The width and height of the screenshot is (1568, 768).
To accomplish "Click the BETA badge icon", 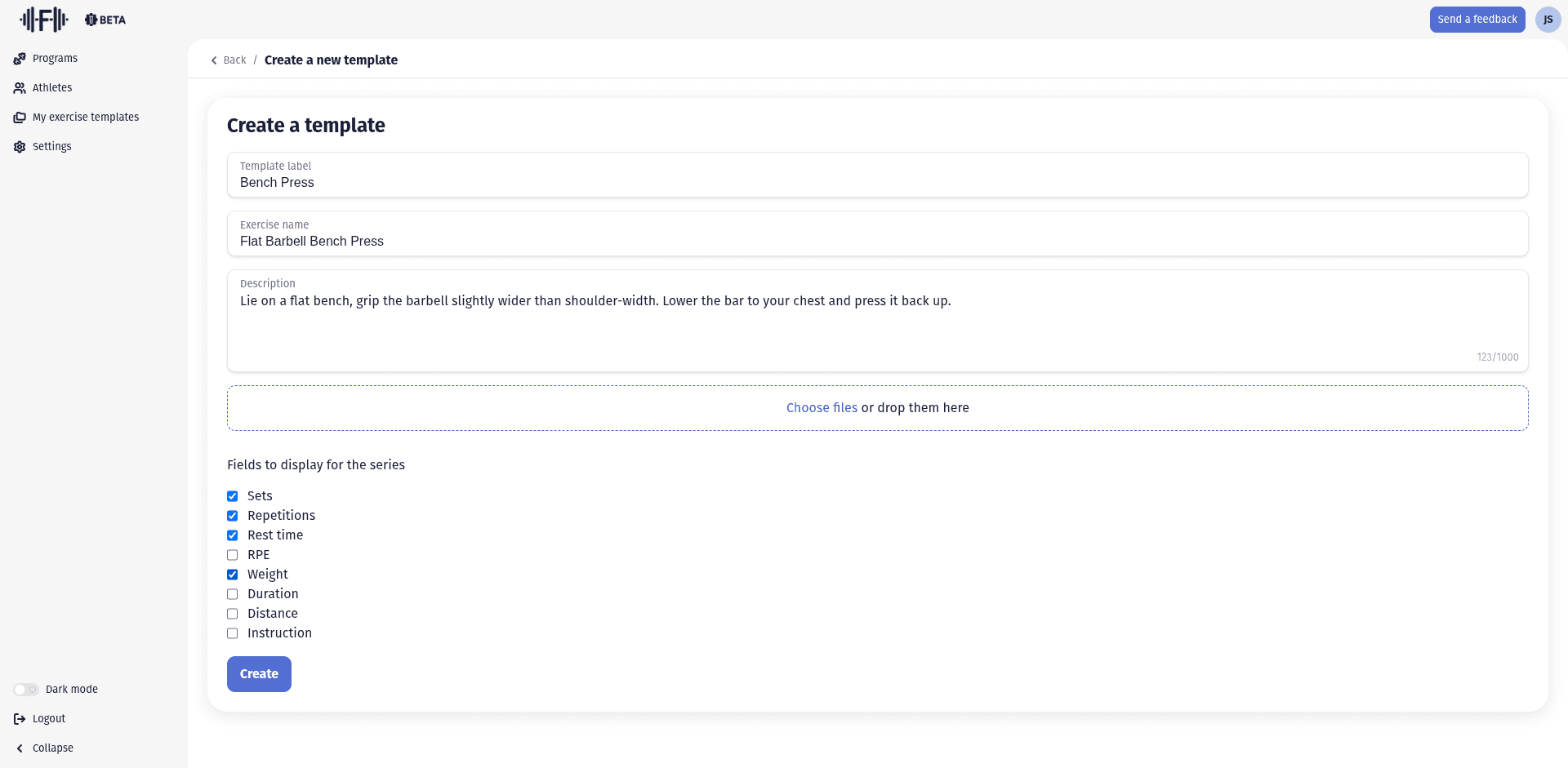I will click(x=91, y=20).
